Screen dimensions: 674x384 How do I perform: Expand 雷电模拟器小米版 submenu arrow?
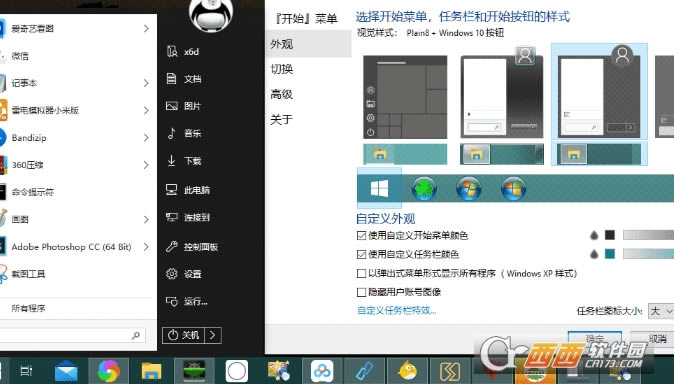[146, 110]
